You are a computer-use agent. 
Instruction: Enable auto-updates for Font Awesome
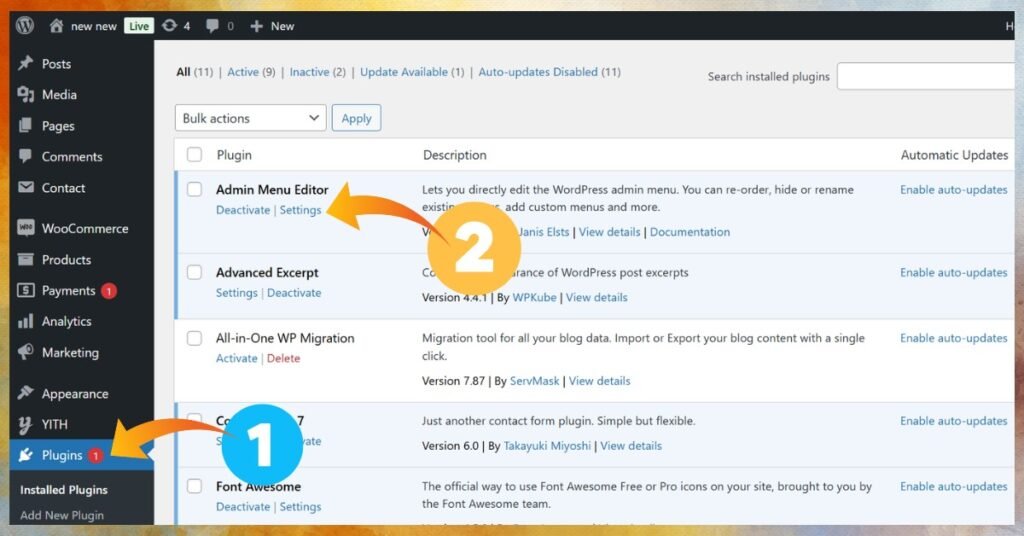point(953,486)
